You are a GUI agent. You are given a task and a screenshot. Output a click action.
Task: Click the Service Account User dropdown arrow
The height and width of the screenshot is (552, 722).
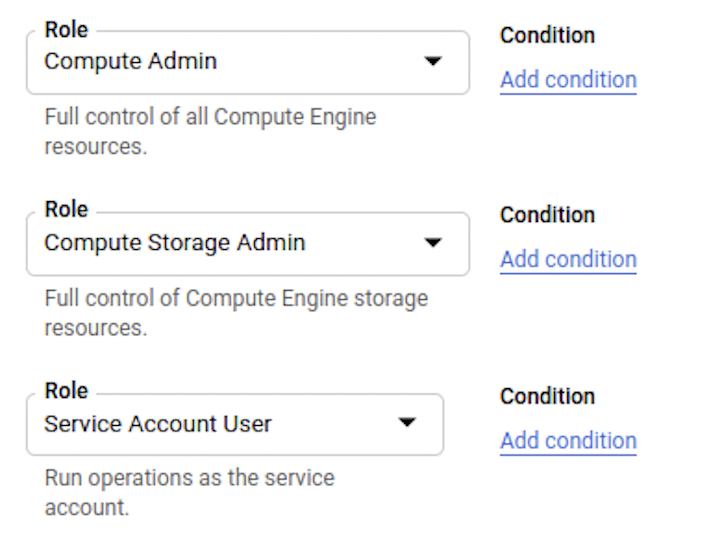tap(407, 423)
